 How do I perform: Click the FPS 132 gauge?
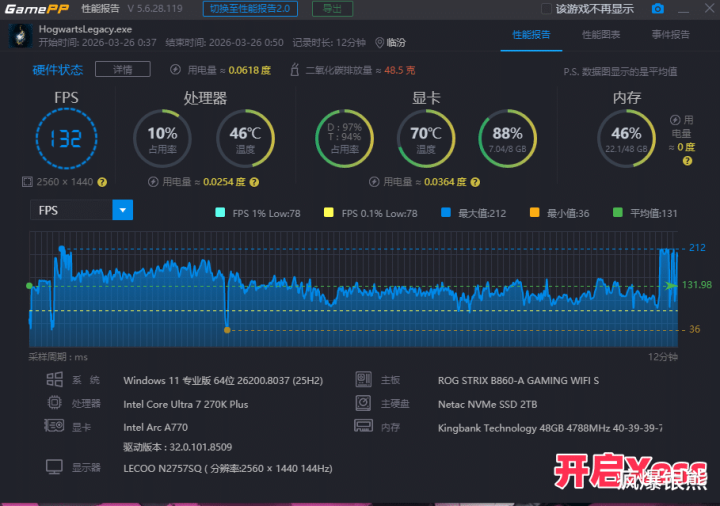[67, 138]
